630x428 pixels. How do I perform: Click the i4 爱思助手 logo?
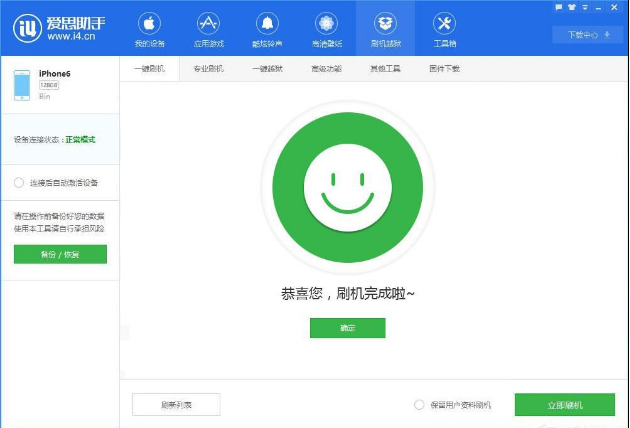tap(59, 28)
